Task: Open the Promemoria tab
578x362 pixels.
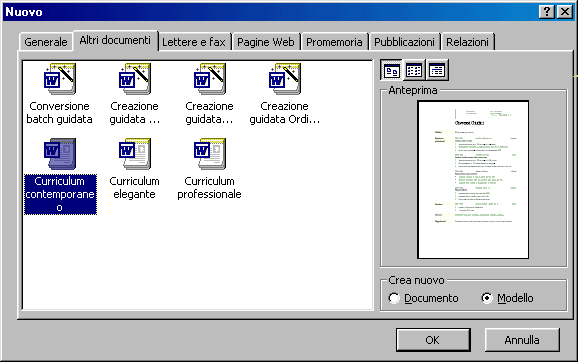Action: click(334, 42)
